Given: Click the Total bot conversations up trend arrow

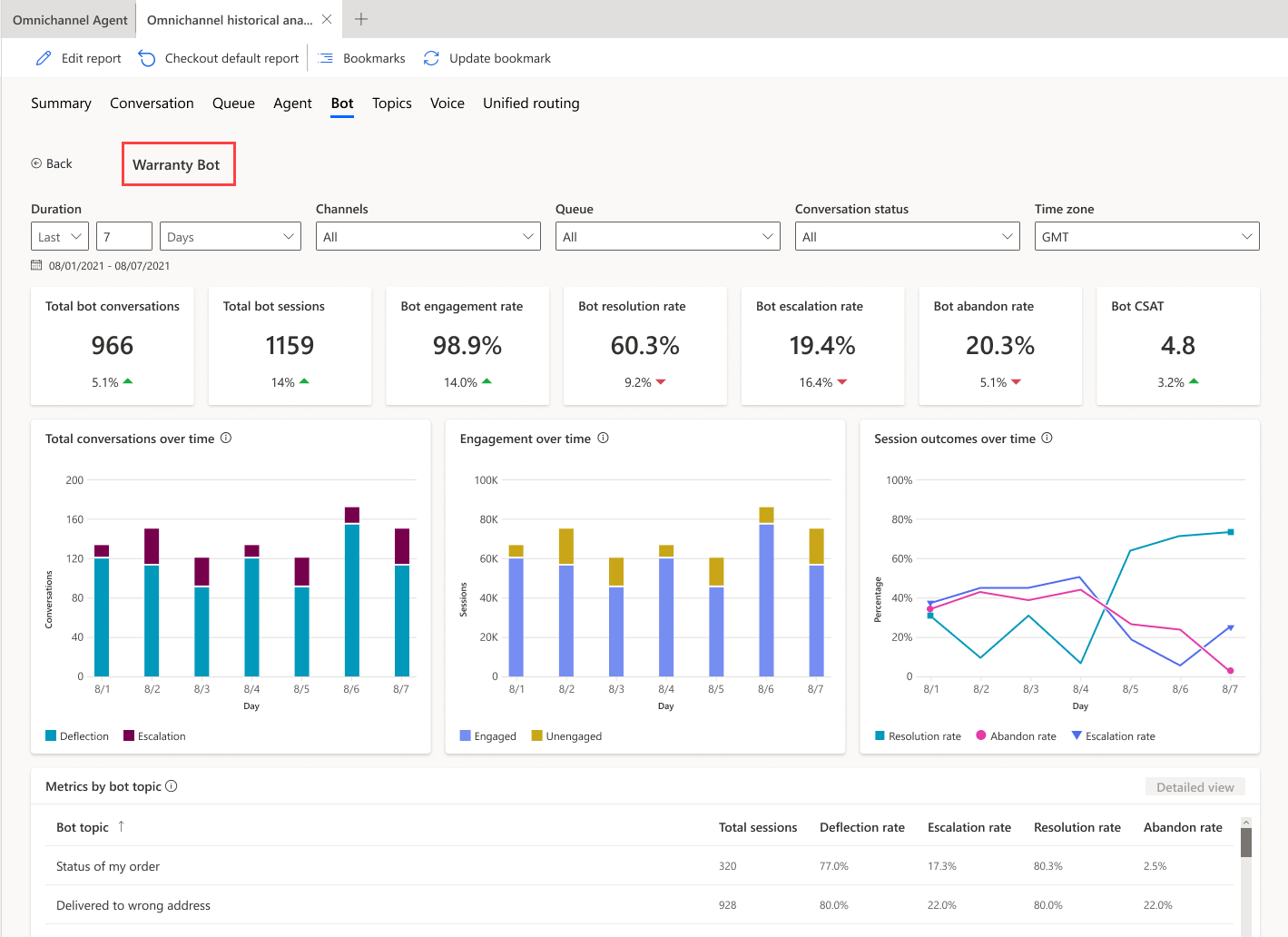Looking at the screenshot, I should pos(128,381).
